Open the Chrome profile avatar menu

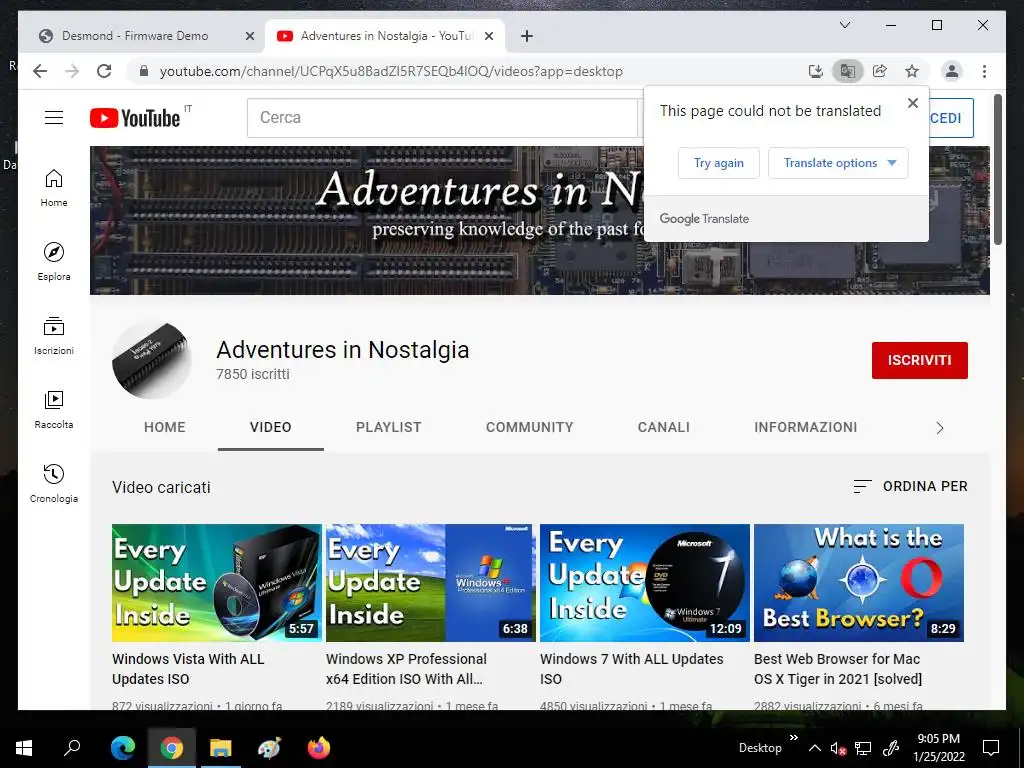[952, 71]
